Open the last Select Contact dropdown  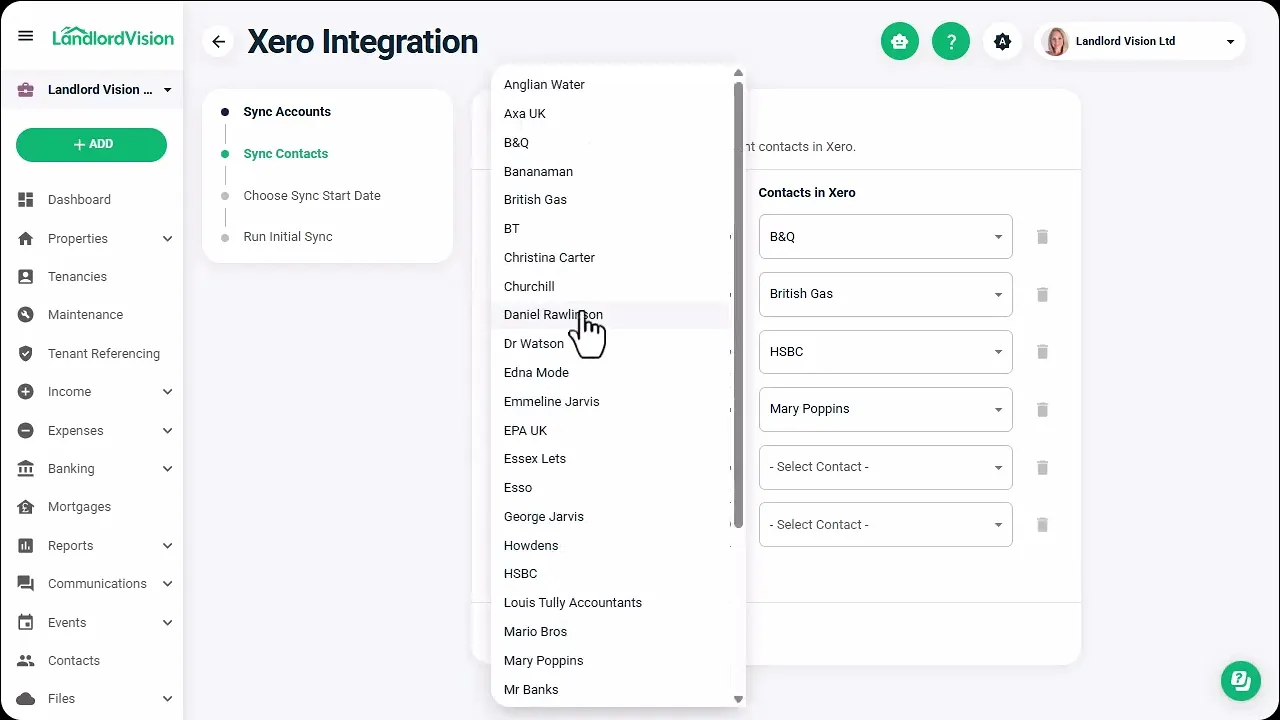(x=886, y=525)
